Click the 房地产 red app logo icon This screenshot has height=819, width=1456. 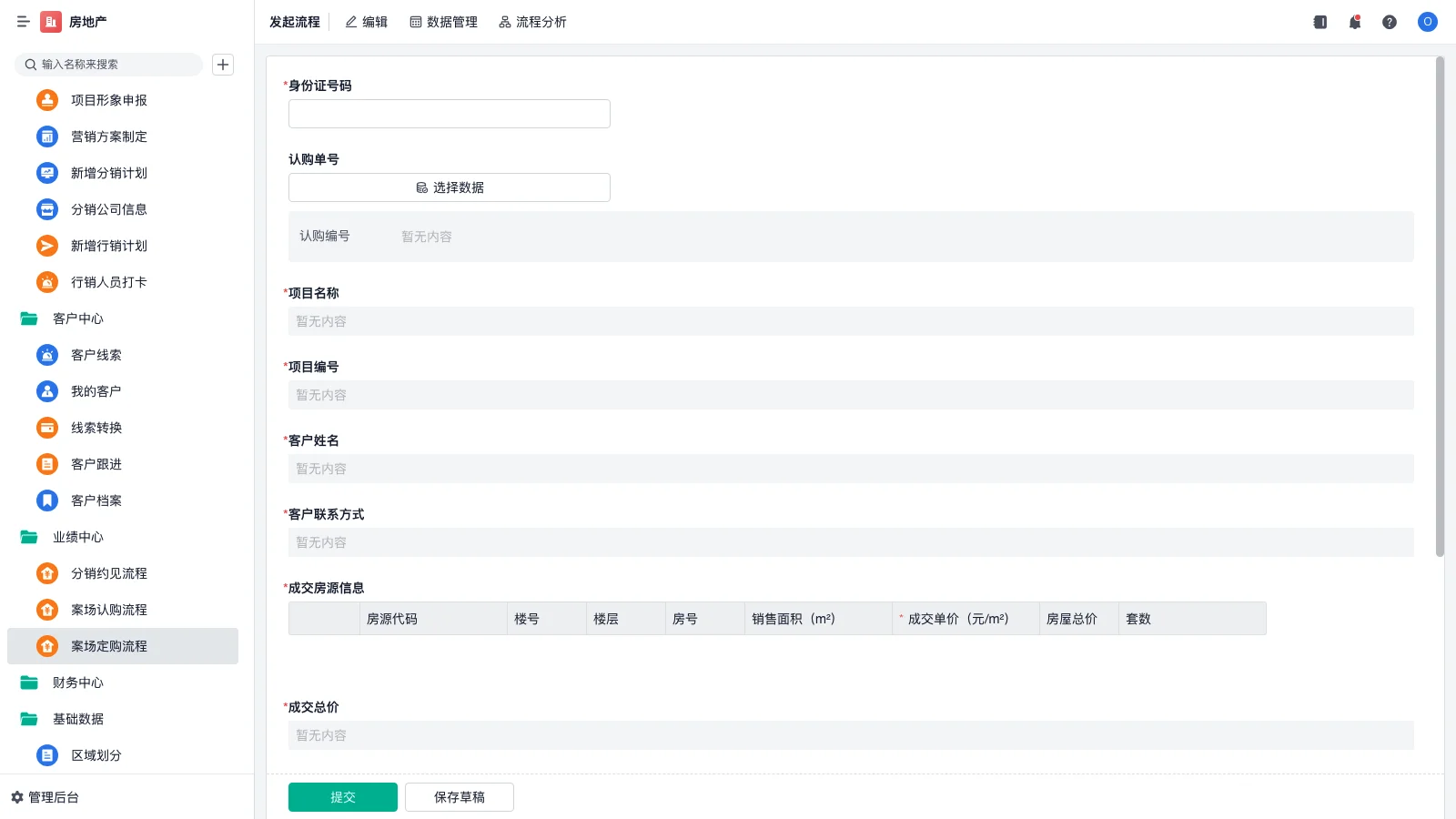[x=51, y=22]
